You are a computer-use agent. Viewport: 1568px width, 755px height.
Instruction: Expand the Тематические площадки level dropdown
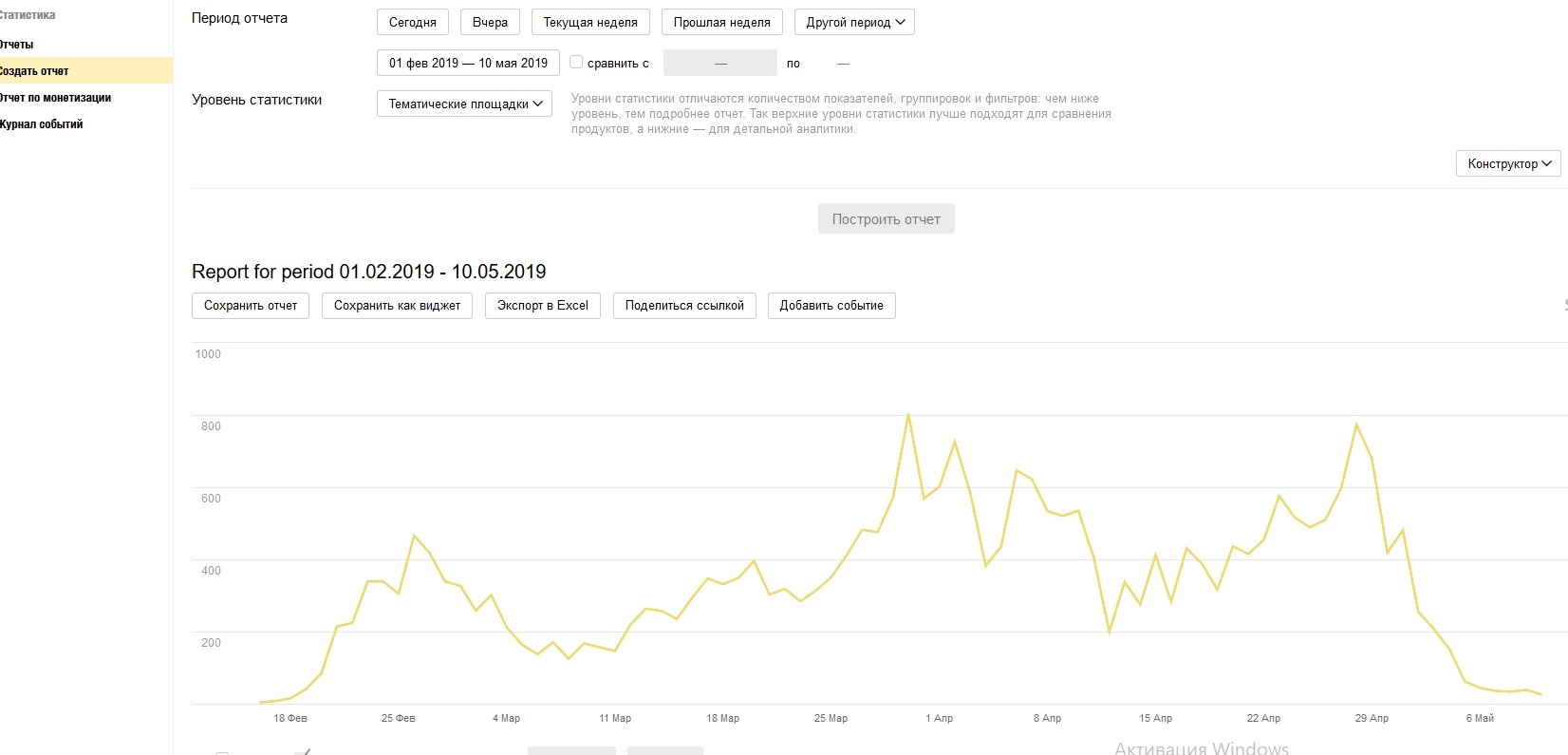click(464, 104)
